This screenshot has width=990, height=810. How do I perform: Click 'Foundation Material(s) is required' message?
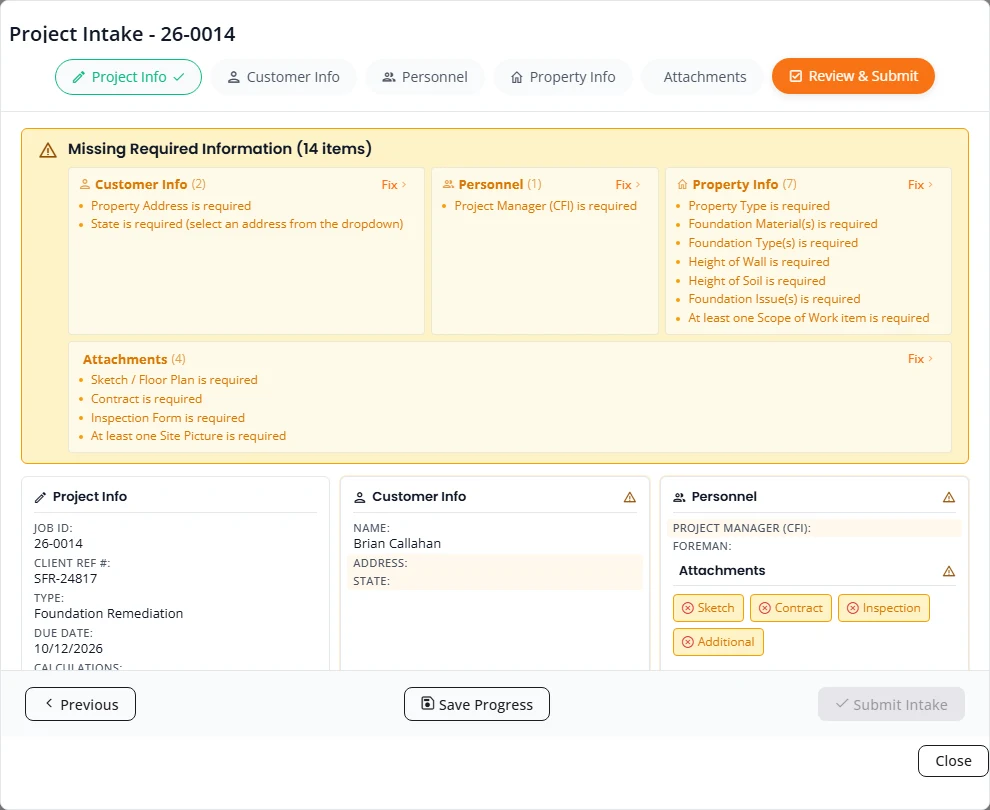coord(783,224)
